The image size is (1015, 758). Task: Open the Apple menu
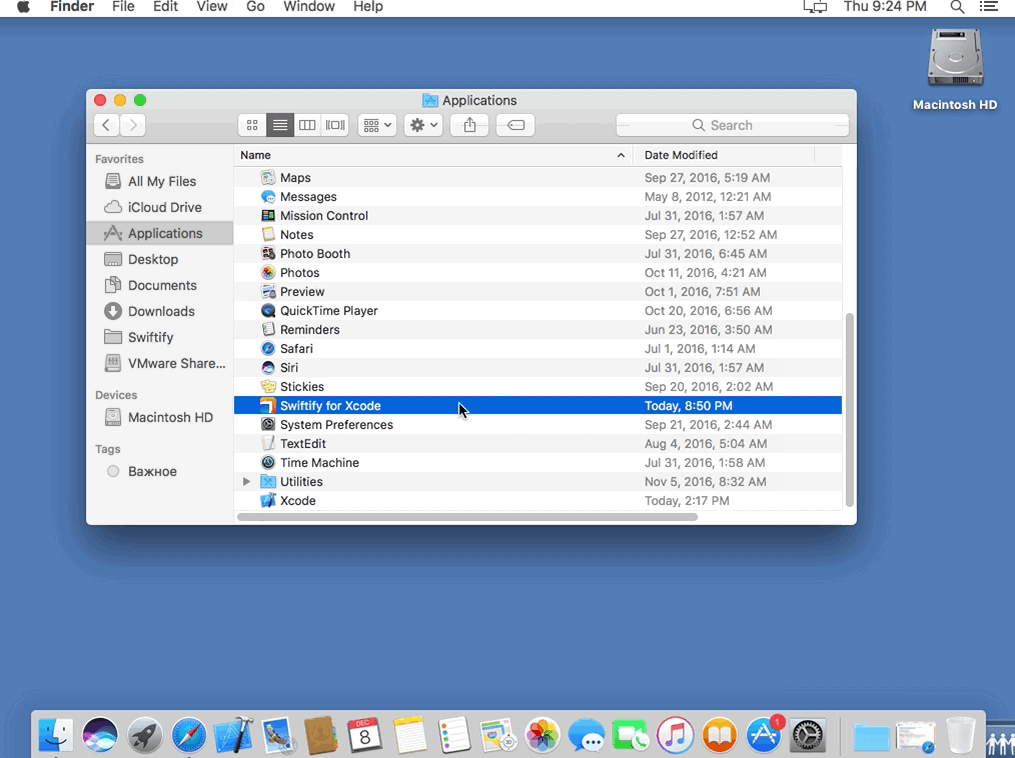coord(23,6)
